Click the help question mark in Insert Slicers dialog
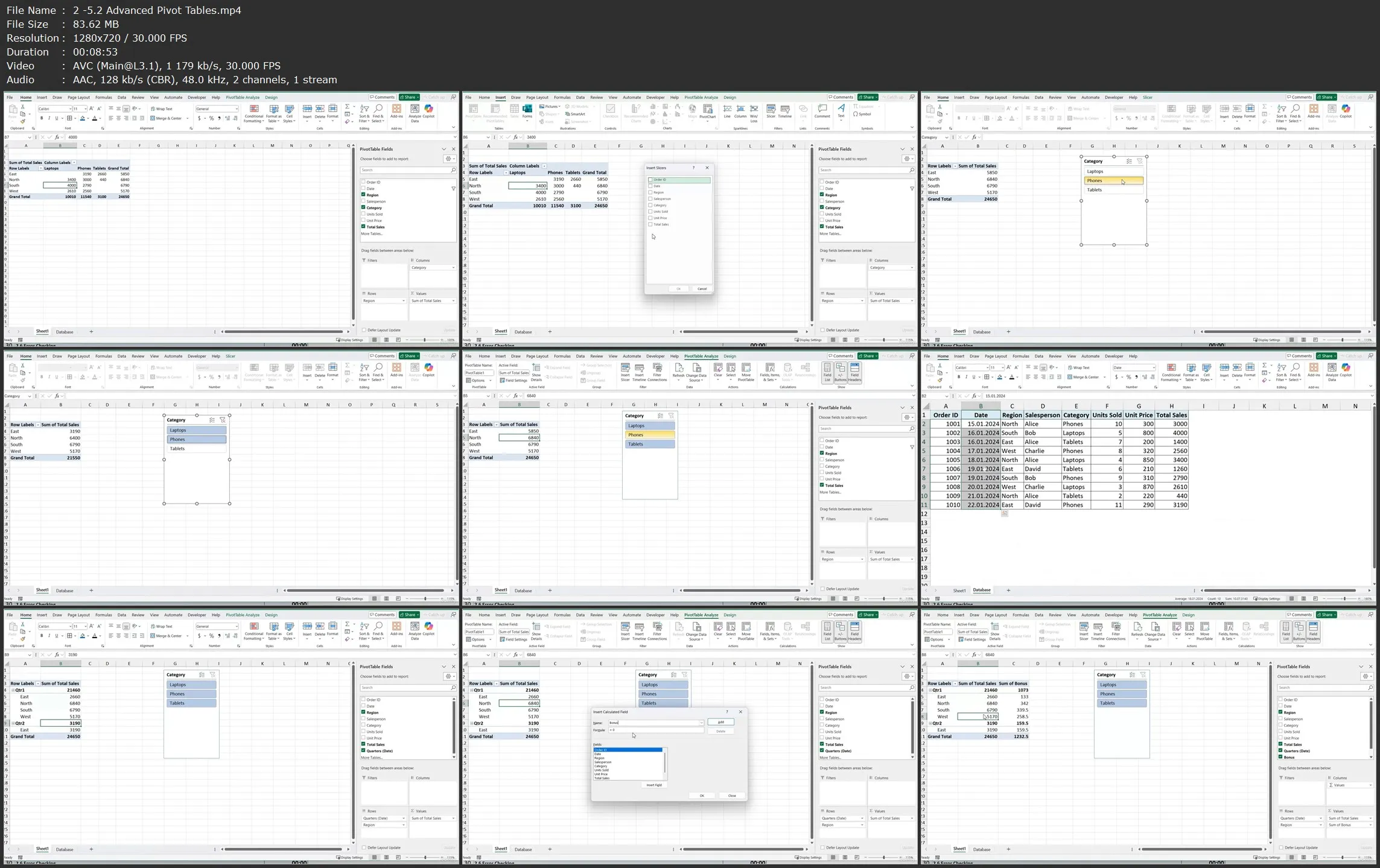This screenshot has width=1380, height=868. pos(693,168)
